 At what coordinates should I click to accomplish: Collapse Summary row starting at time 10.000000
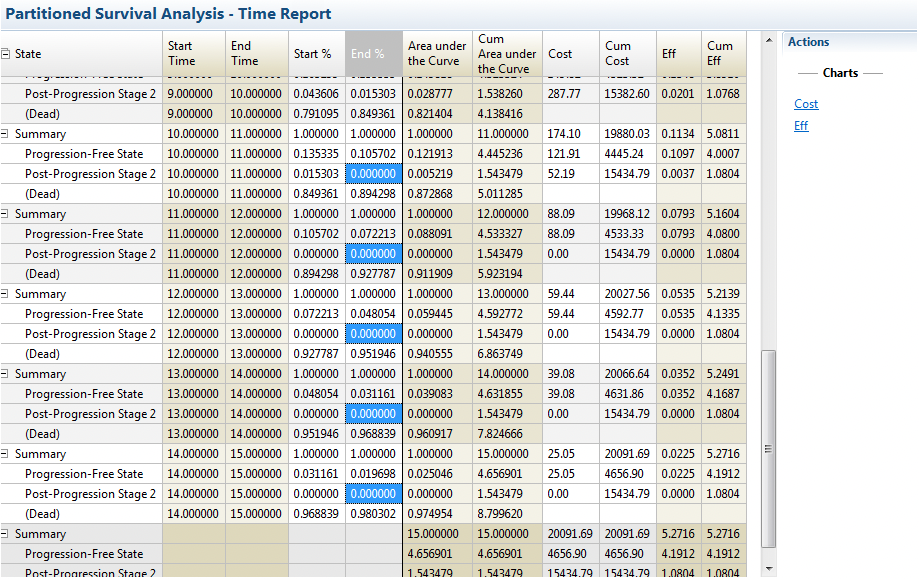coord(6,134)
